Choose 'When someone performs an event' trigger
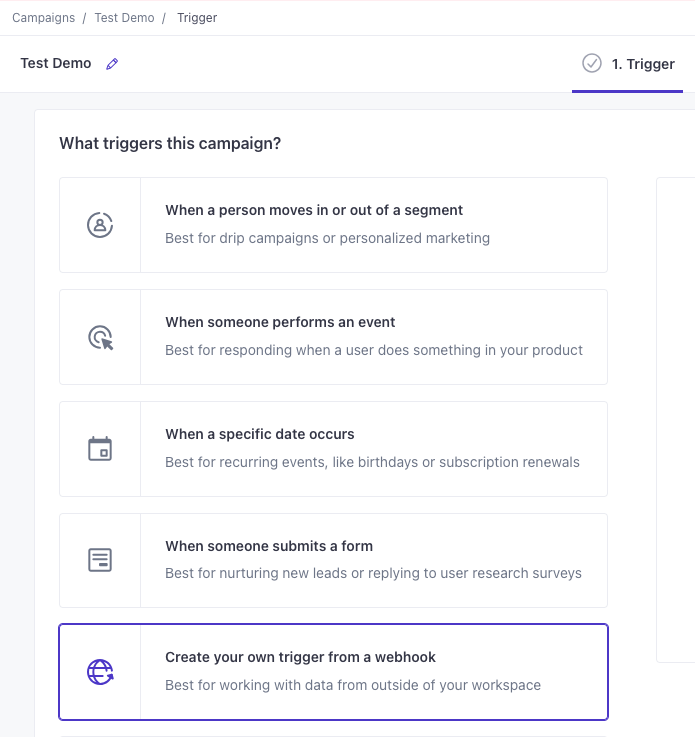The width and height of the screenshot is (695, 737). click(x=280, y=322)
